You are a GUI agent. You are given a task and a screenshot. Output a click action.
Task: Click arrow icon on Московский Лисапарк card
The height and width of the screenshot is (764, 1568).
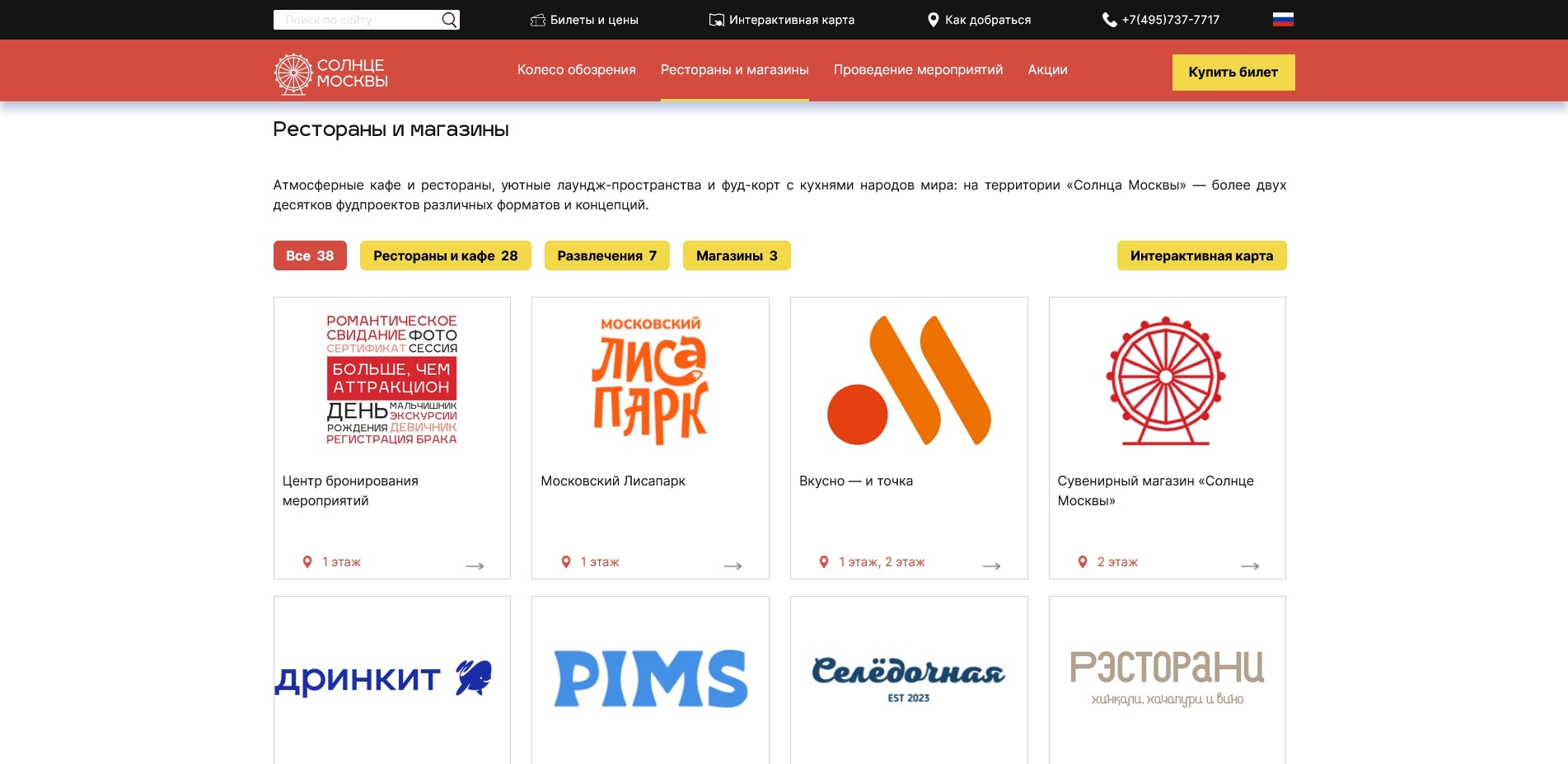point(733,566)
